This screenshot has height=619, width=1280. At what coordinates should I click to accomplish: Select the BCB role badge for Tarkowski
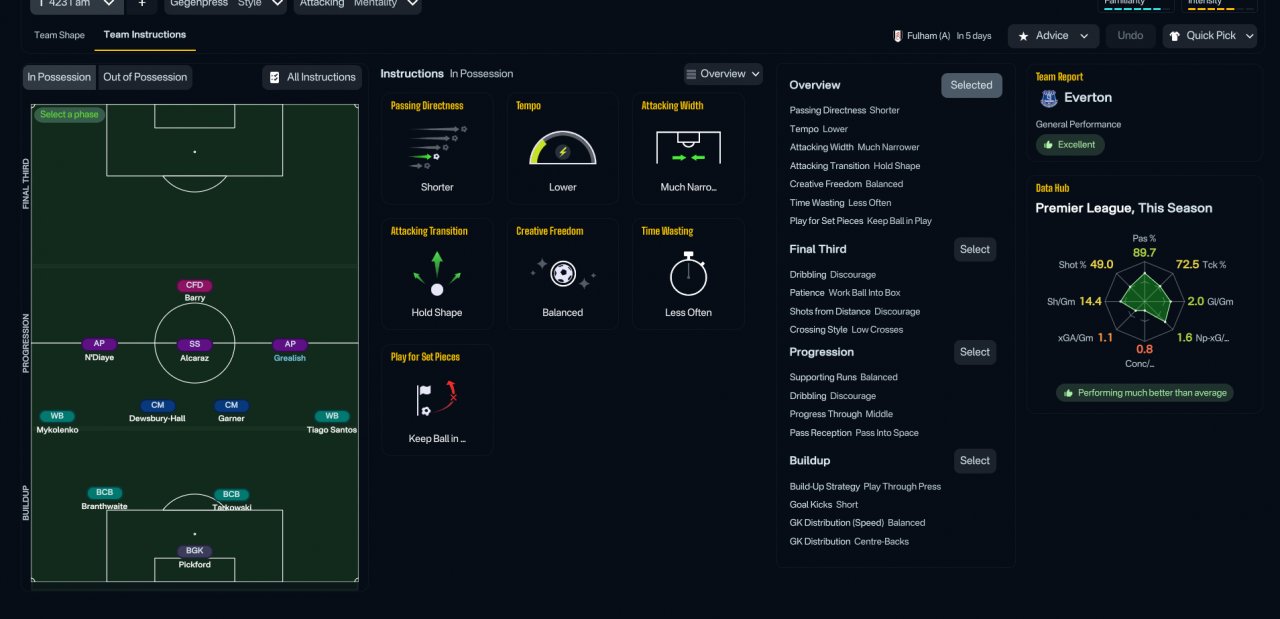(x=231, y=494)
